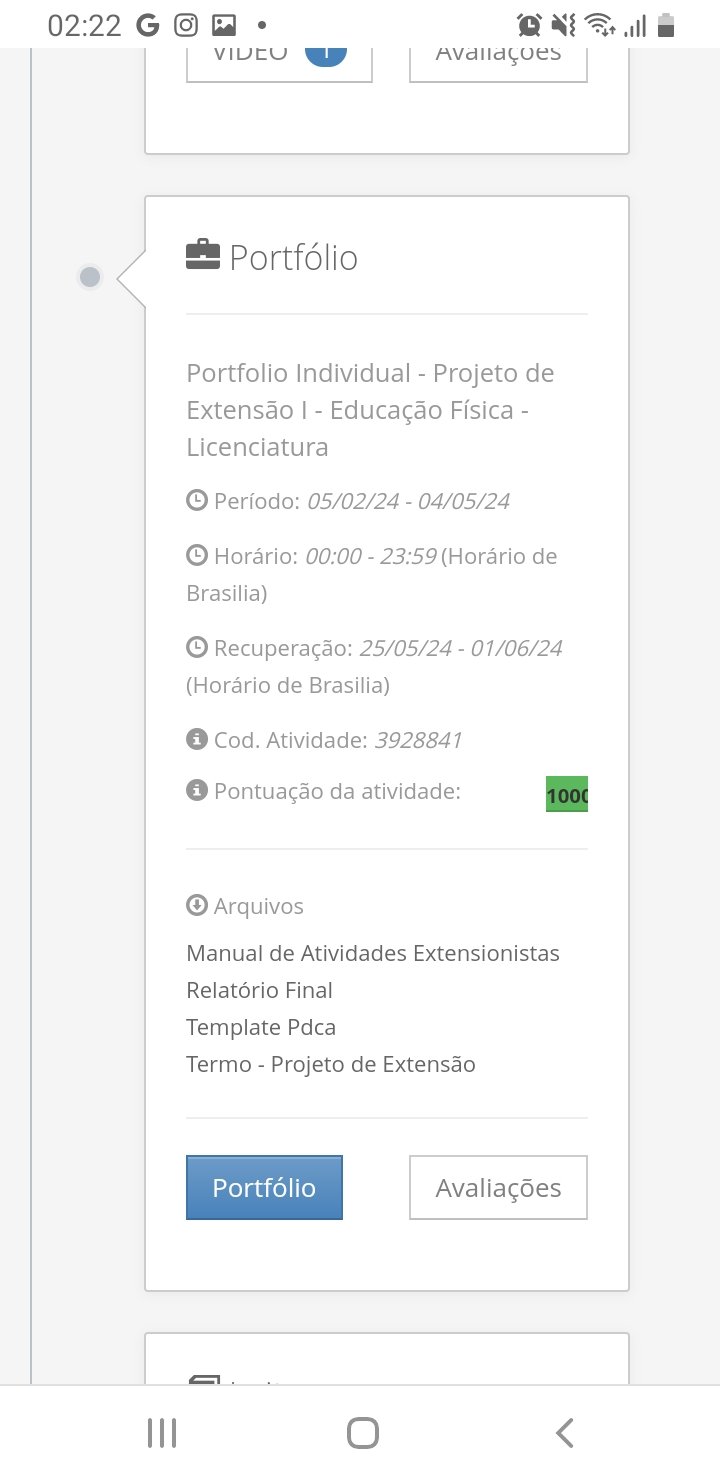720x1480 pixels.
Task: Tap the clock icon next to Horário
Action: tap(197, 555)
